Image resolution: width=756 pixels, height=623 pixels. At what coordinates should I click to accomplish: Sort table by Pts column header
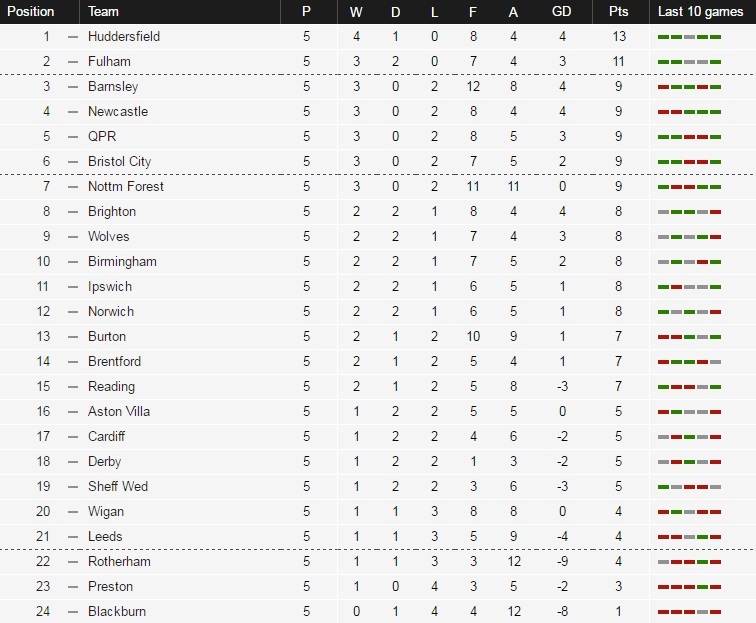point(619,12)
